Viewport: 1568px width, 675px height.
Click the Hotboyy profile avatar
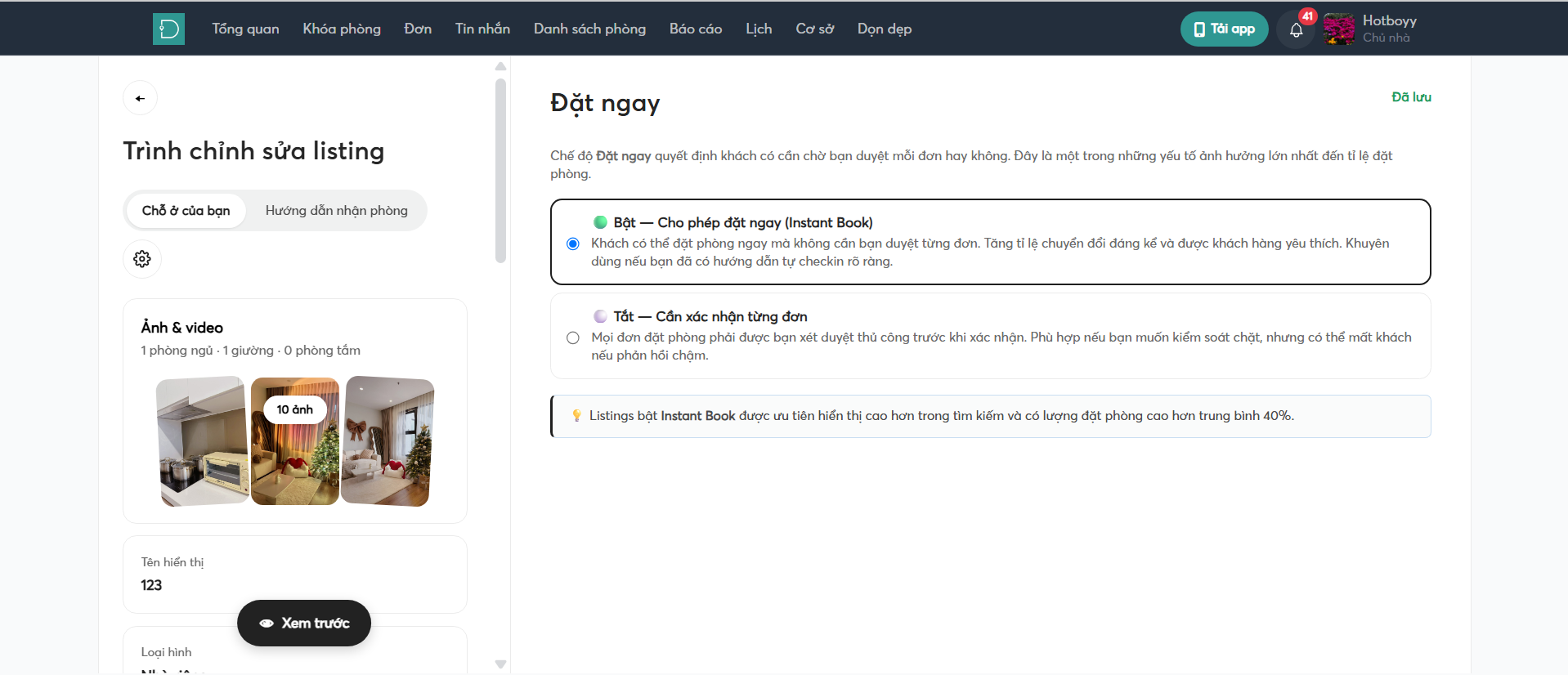tap(1339, 29)
